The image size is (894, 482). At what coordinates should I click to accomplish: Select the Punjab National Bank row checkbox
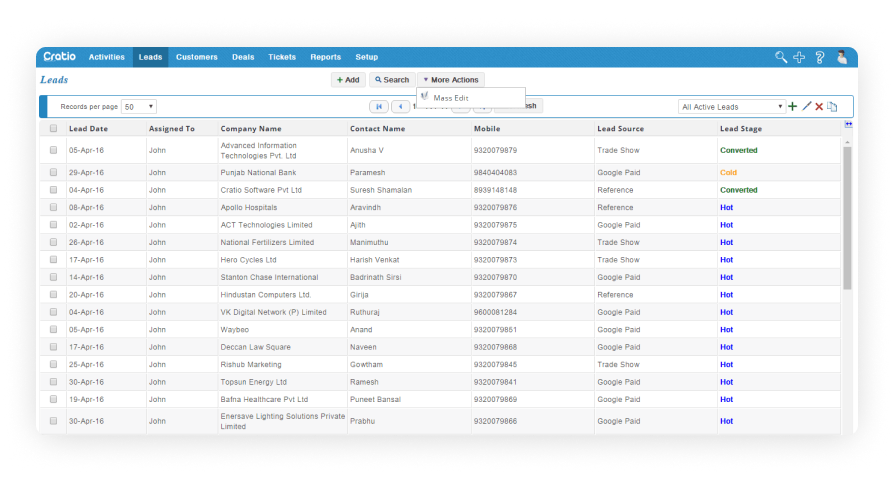click(54, 172)
